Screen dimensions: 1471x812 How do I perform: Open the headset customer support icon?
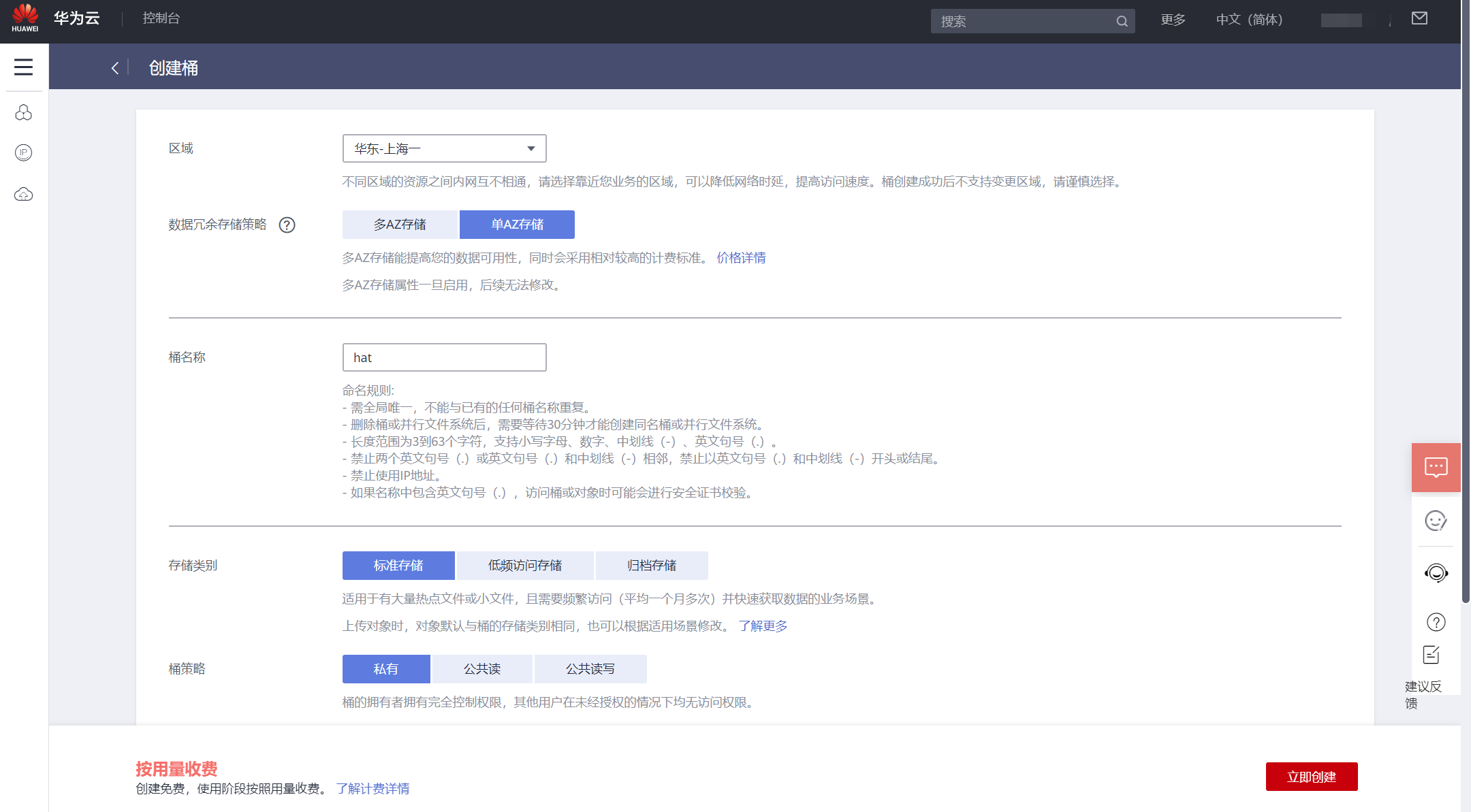[1436, 572]
